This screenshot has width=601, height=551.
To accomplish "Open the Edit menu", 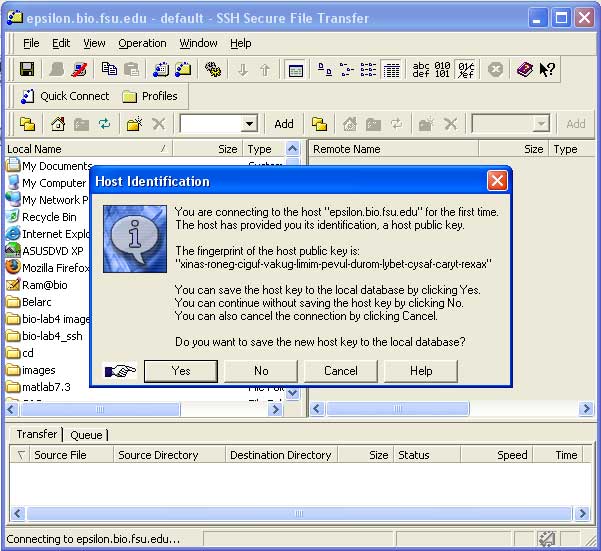I will click(x=61, y=43).
